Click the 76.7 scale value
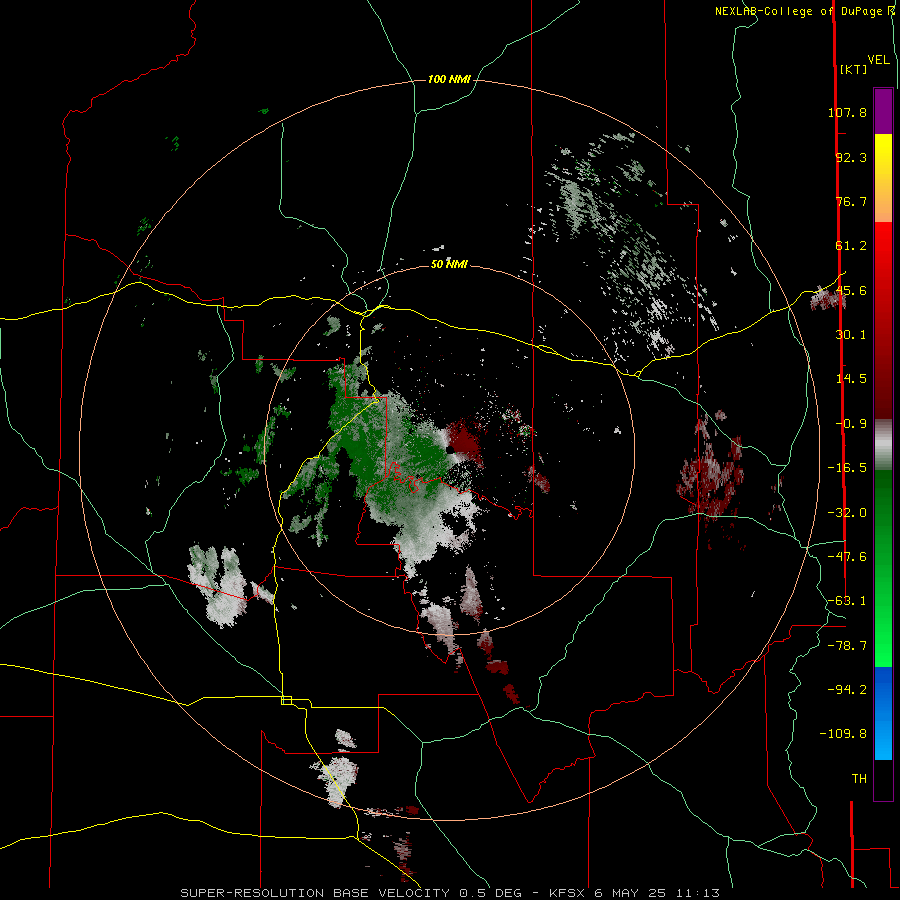900x900 pixels. tap(851, 201)
